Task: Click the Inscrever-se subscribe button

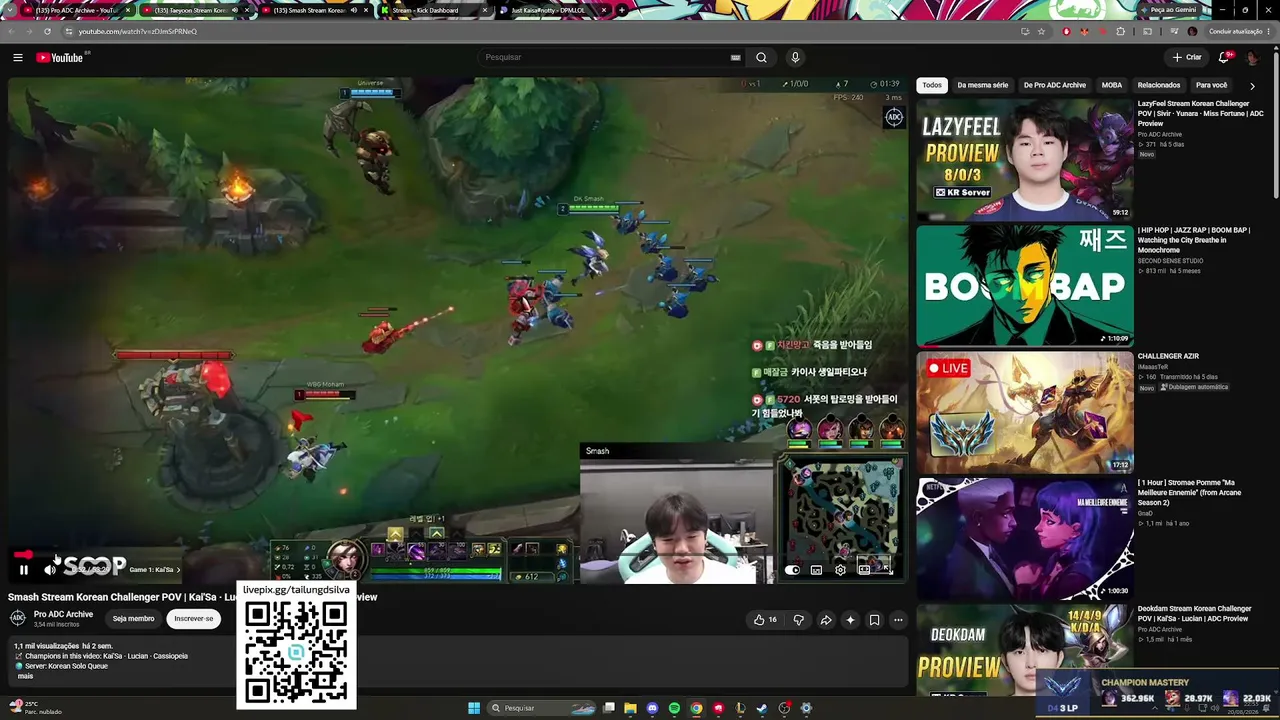Action: [194, 619]
